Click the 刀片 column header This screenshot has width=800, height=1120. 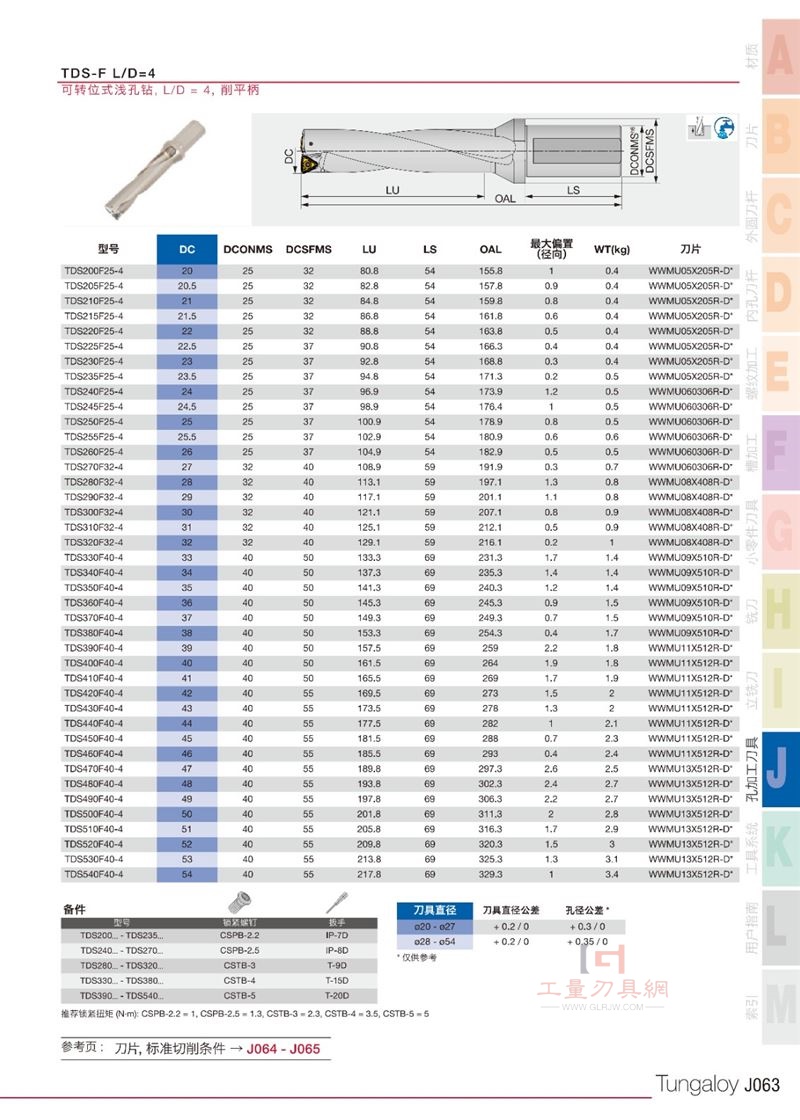point(691,249)
